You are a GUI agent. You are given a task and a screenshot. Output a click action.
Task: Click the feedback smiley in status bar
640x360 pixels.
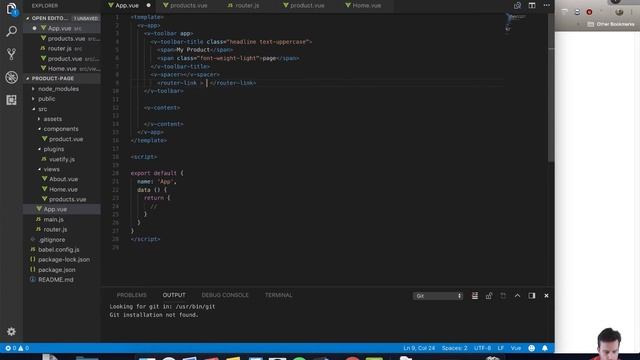click(531, 348)
